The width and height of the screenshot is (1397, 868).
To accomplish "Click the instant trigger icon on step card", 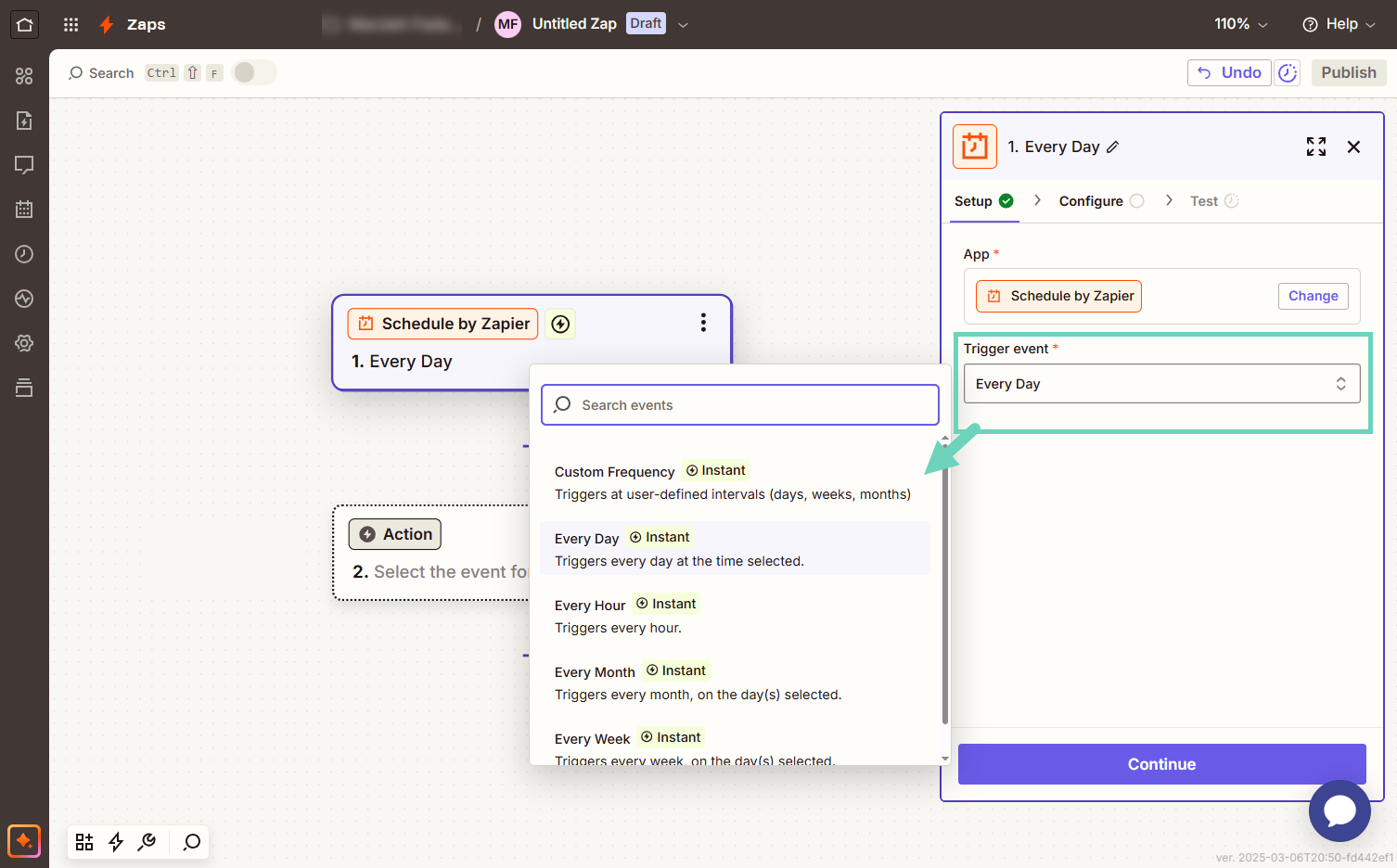I will click(560, 324).
